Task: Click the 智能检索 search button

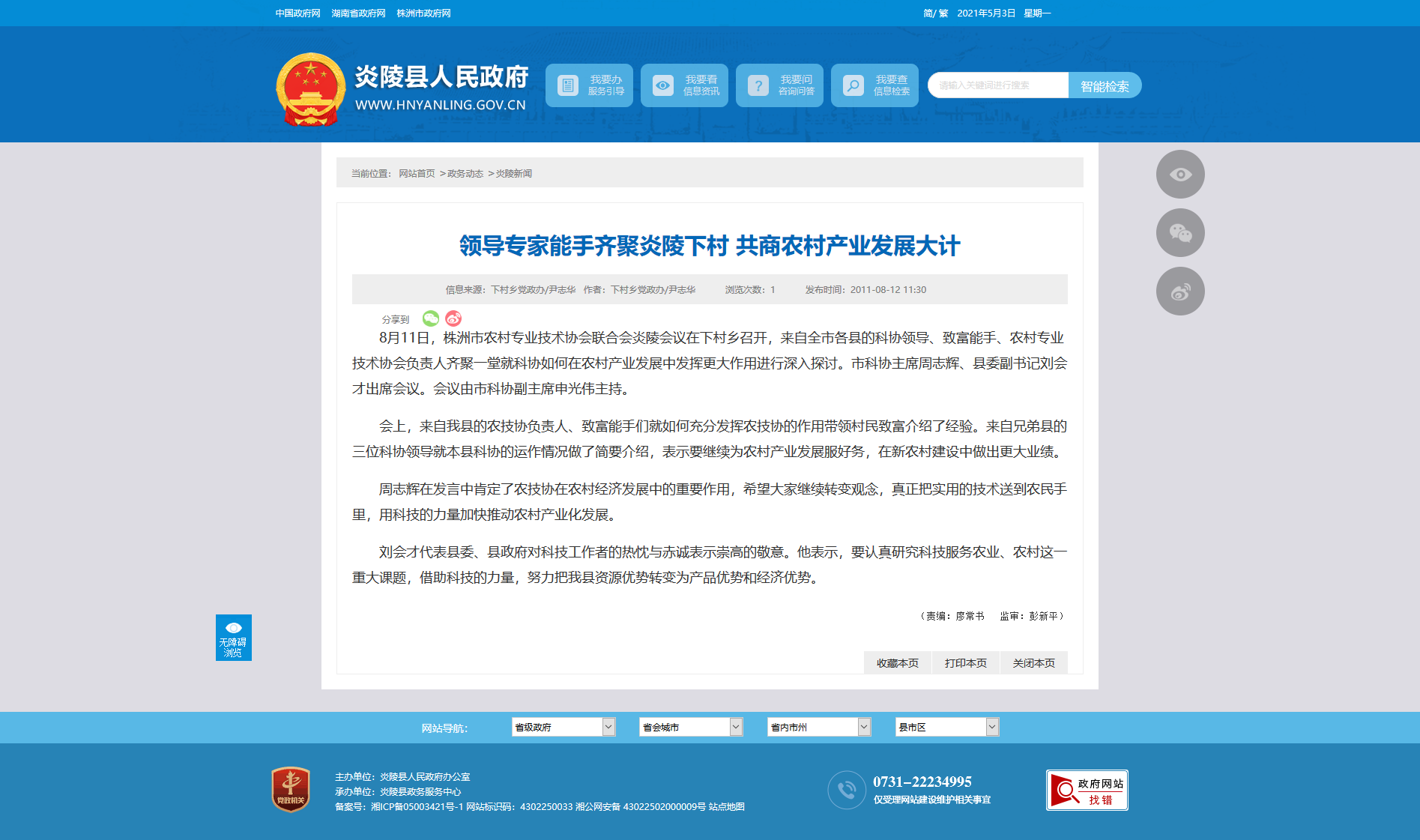Action: pos(1105,85)
